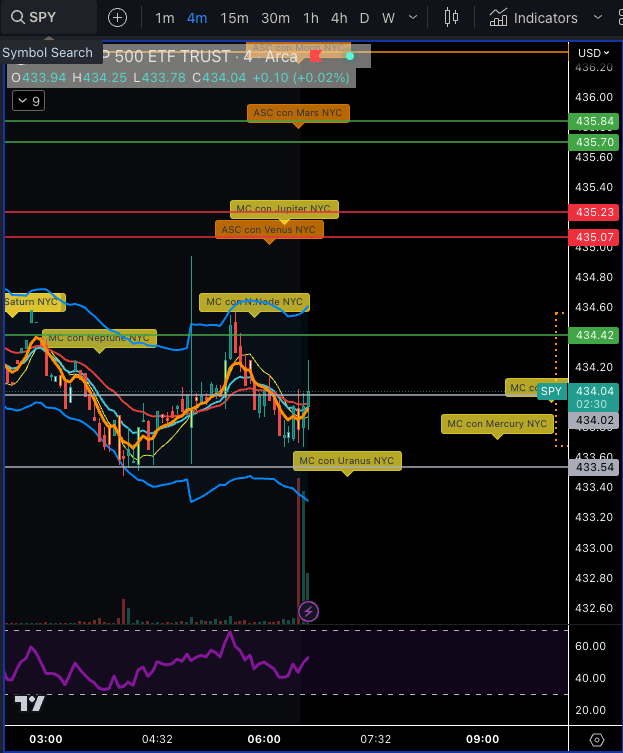Click the red flag icon in title
623x753 pixels.
click(316, 57)
